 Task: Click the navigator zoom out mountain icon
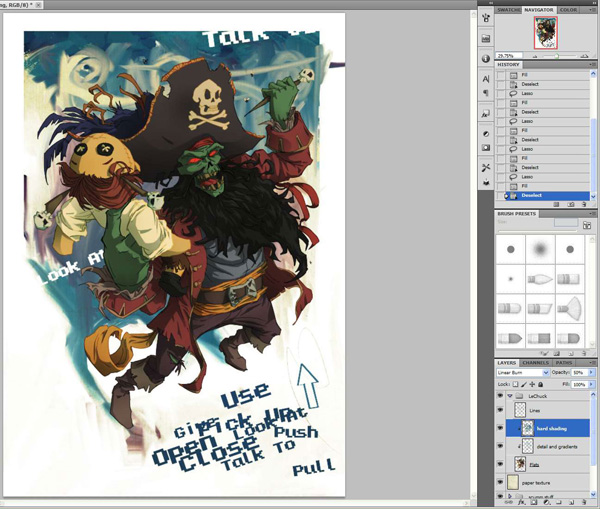coord(535,56)
